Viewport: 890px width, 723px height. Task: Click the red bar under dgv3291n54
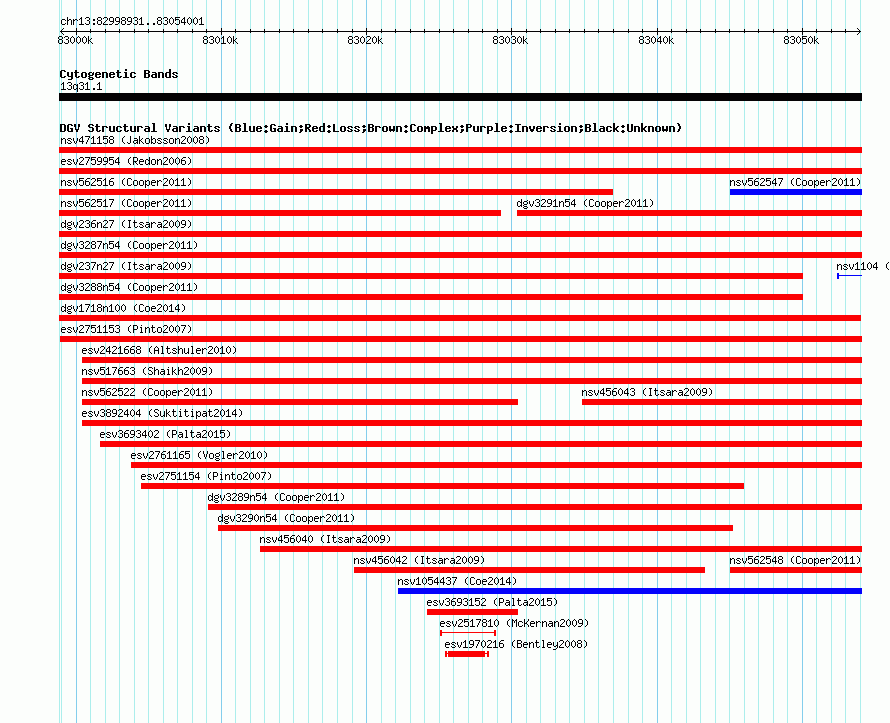(690, 213)
